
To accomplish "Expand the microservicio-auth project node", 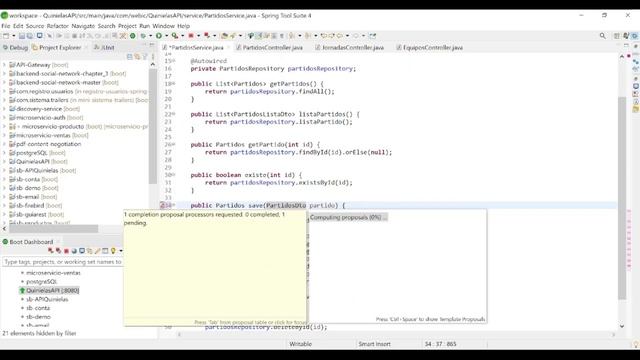I will tap(4, 118).
